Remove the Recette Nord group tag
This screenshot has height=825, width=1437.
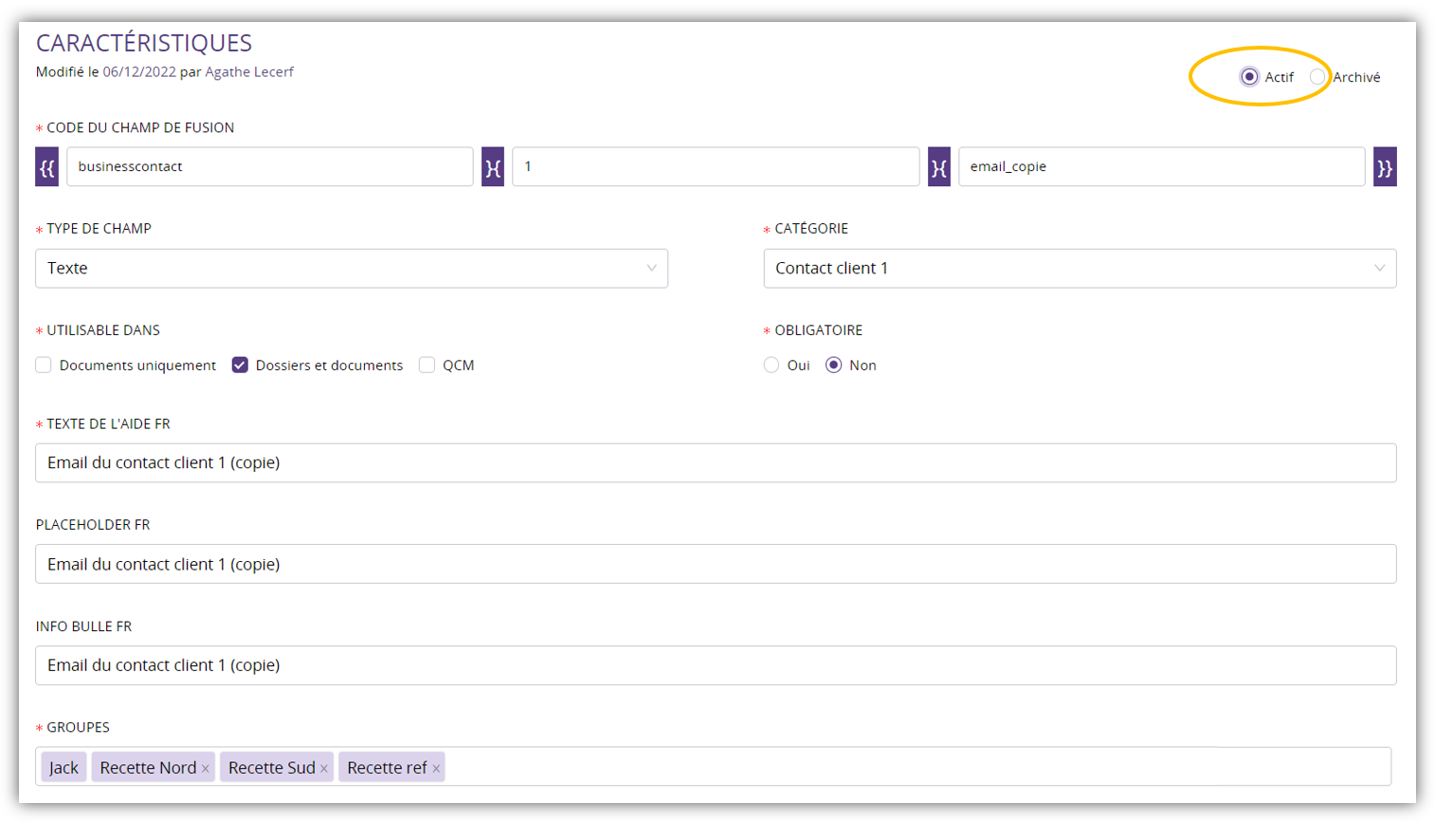(205, 769)
